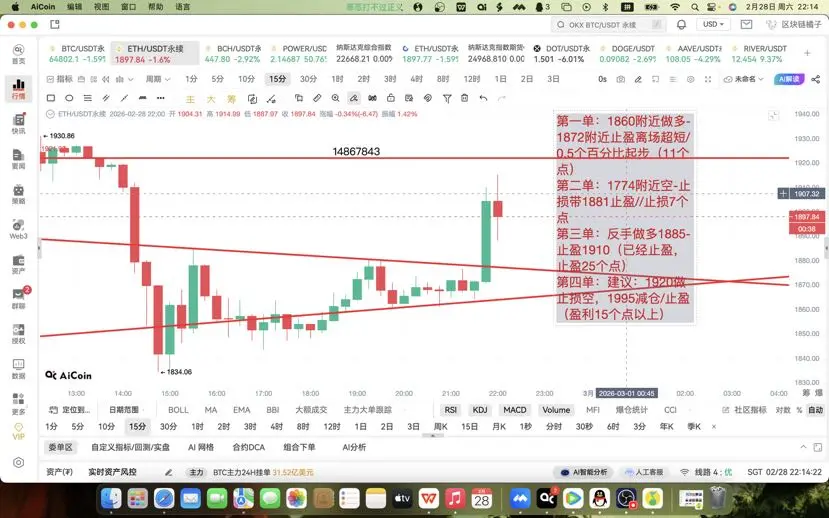Viewport: 829px width, 518px height.
Task: Click the pencil edit icon in chart toolbar
Action: [x=638, y=79]
